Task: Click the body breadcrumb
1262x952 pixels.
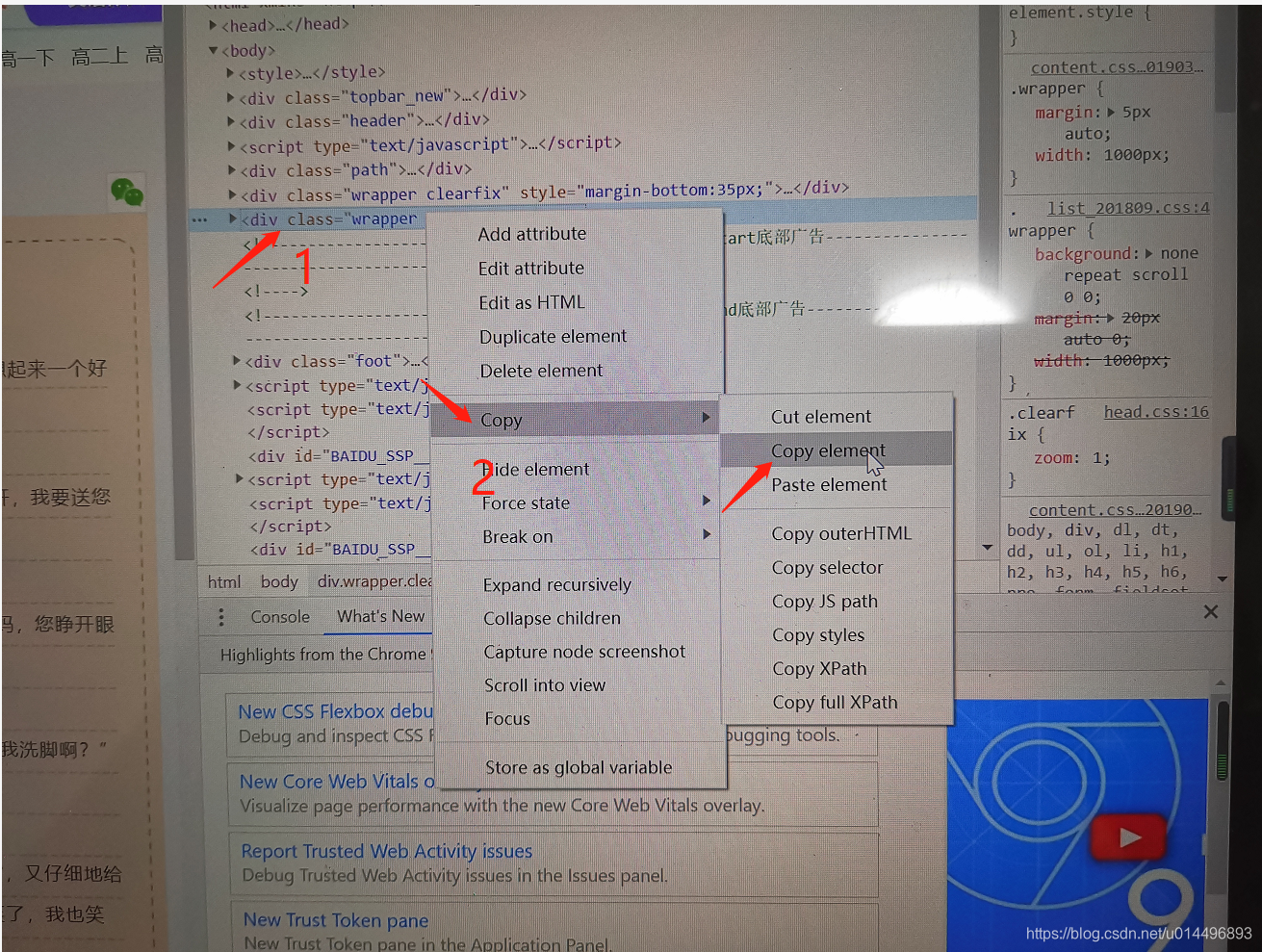Action: coord(279,582)
